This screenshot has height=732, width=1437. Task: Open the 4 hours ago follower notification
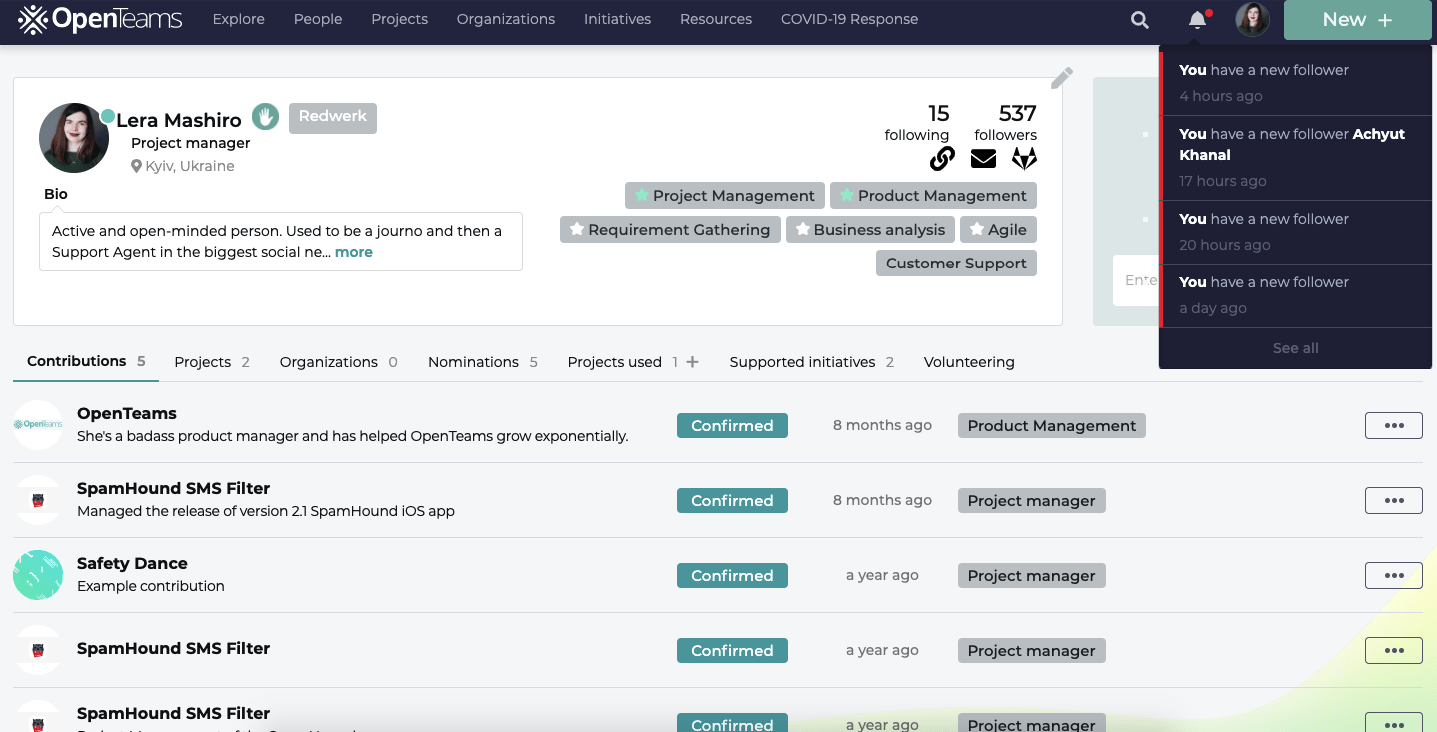coord(1296,83)
